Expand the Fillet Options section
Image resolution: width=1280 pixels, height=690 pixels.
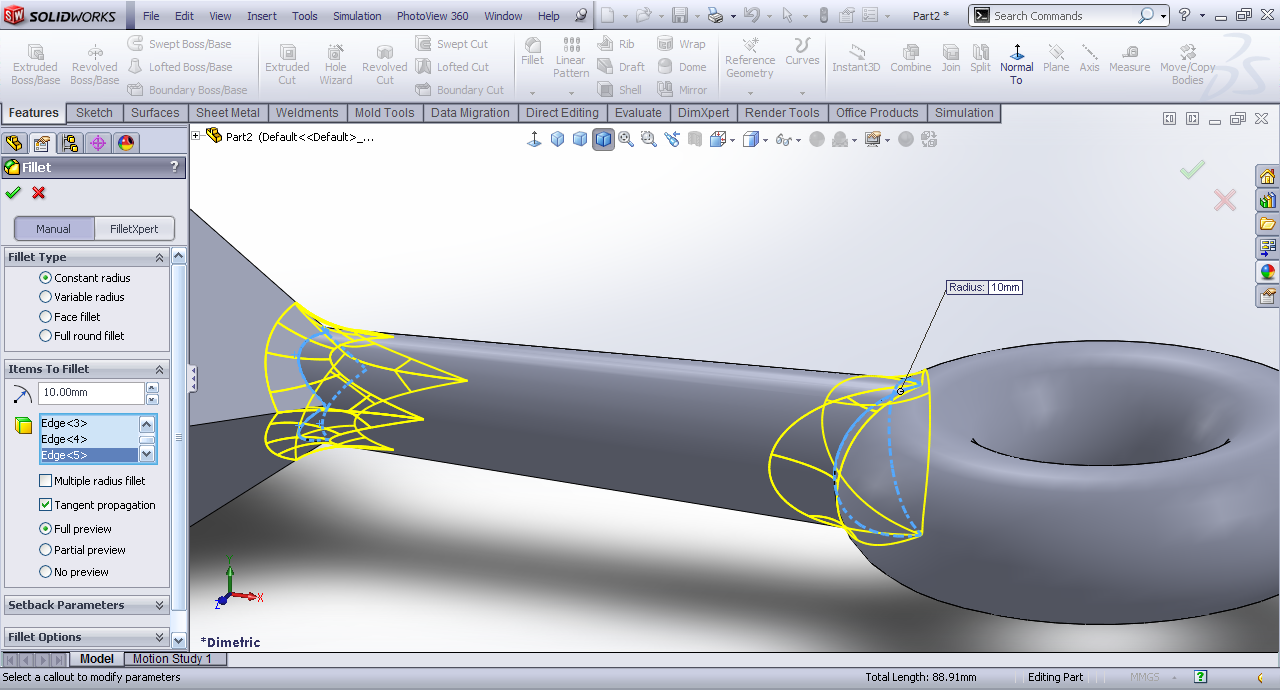(x=160, y=637)
